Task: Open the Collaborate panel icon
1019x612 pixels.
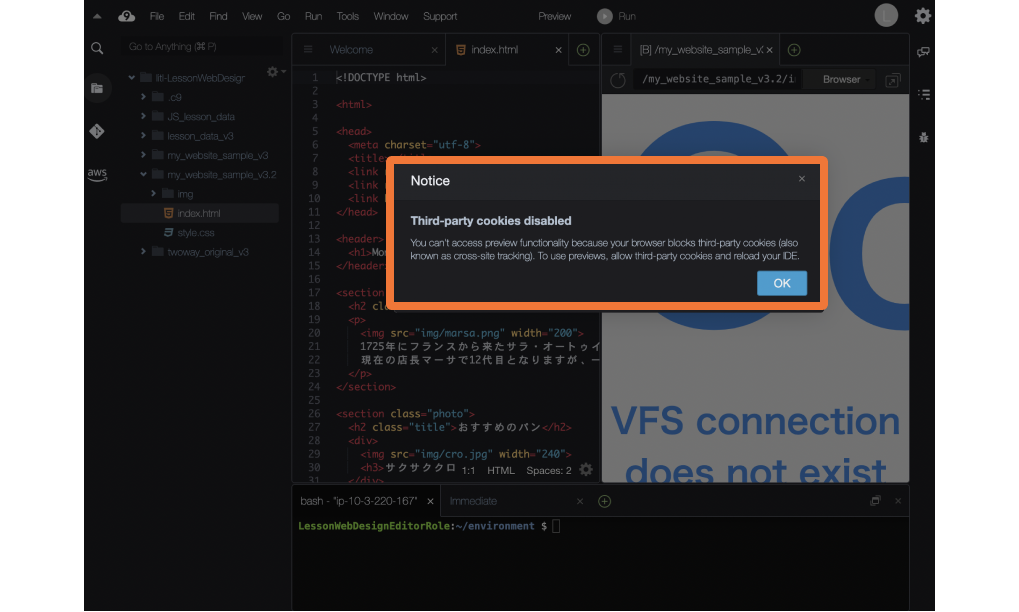Action: pyautogui.click(x=923, y=52)
